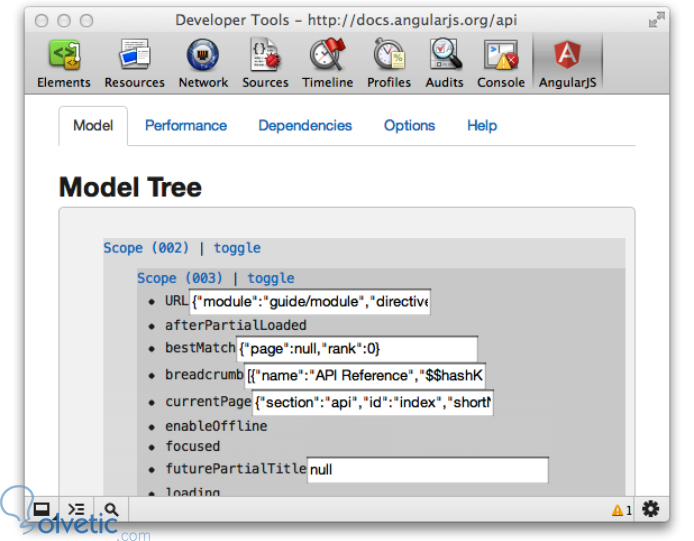Viewport: 694px width, 541px height.
Task: Click the dock-to-window icon at bottom left
Action: pos(42,510)
